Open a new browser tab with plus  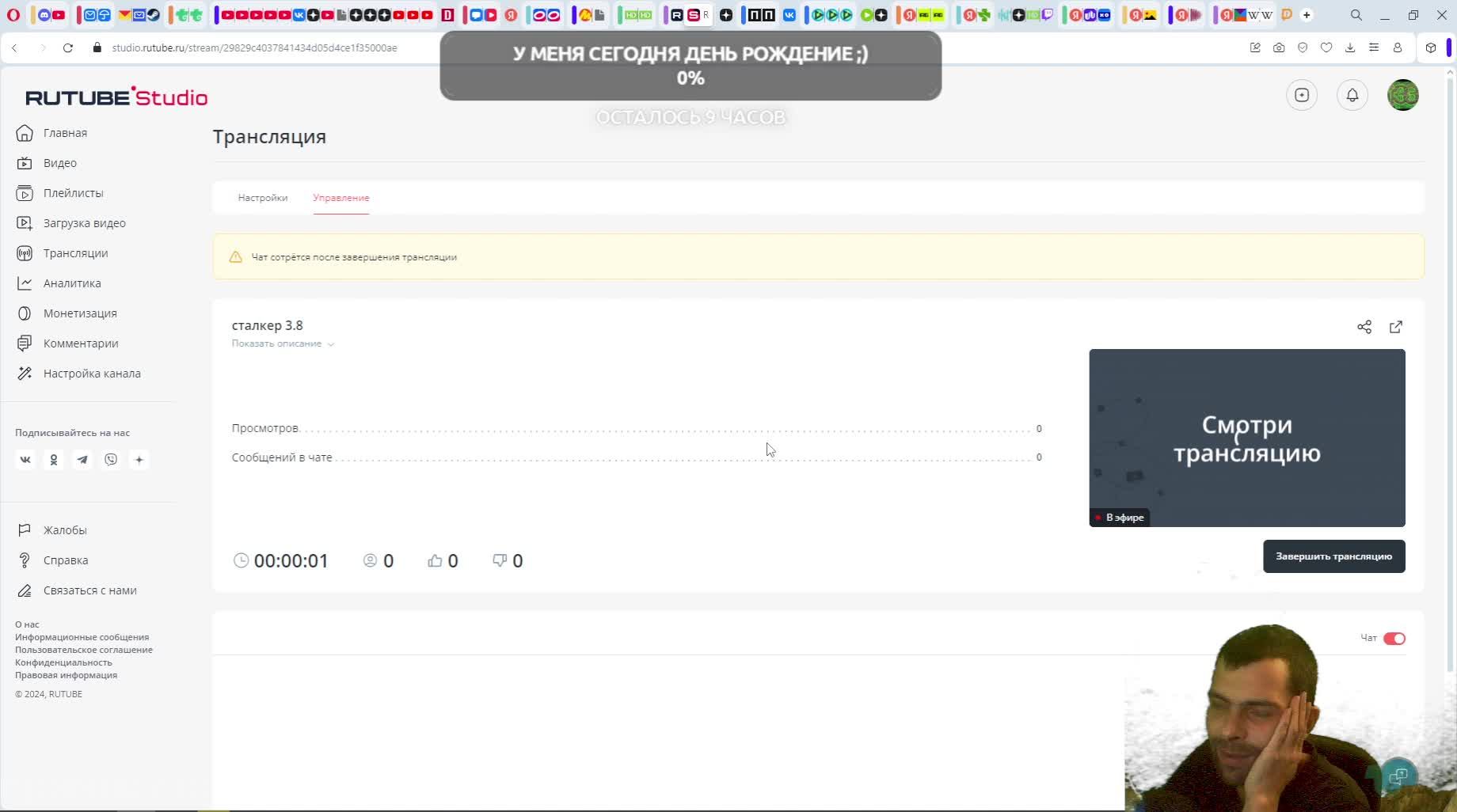tap(1307, 15)
